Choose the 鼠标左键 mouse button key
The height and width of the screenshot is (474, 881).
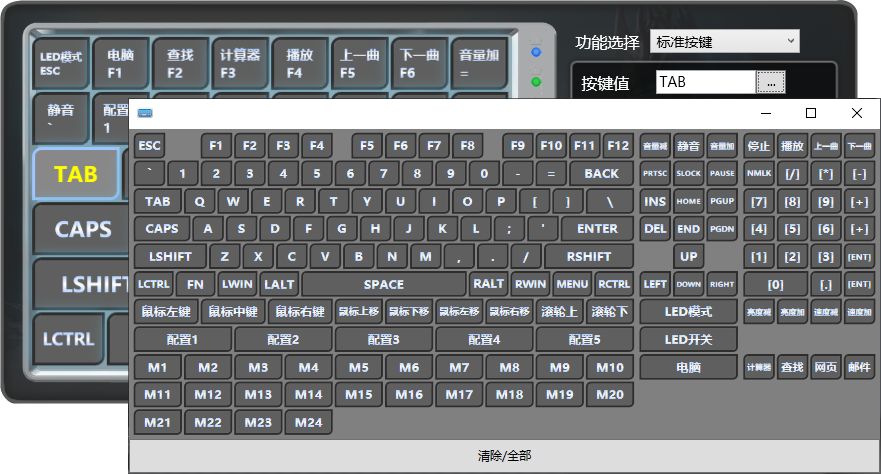tap(166, 312)
